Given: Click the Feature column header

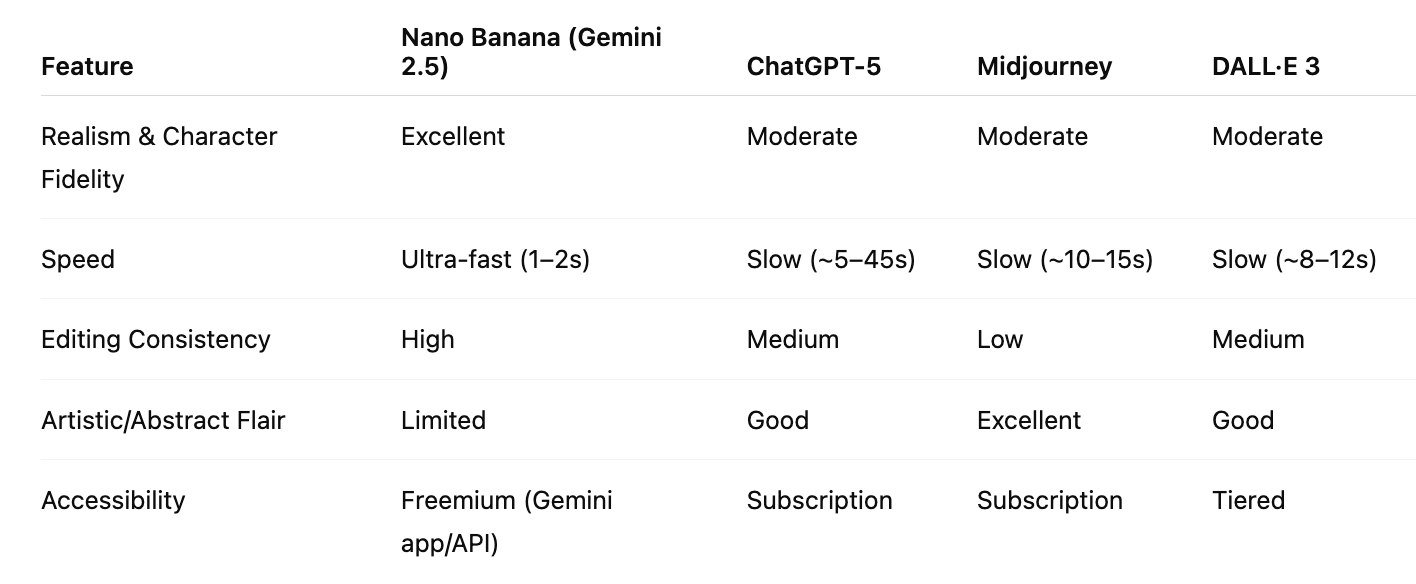Looking at the screenshot, I should pos(87,67).
